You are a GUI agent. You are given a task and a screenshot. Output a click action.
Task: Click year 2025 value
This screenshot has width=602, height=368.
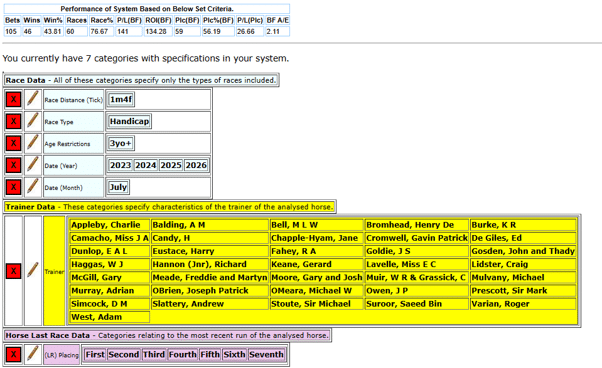tap(171, 165)
